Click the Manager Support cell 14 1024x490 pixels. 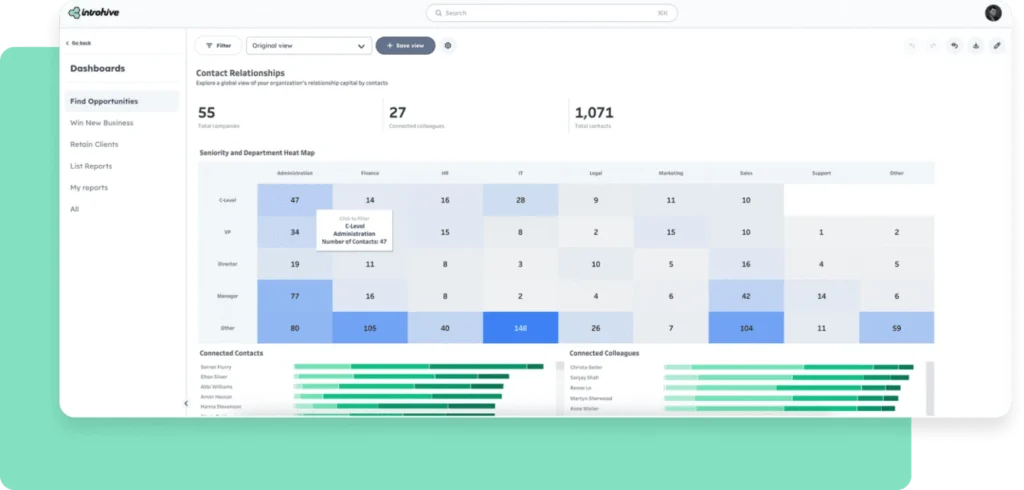(x=822, y=296)
